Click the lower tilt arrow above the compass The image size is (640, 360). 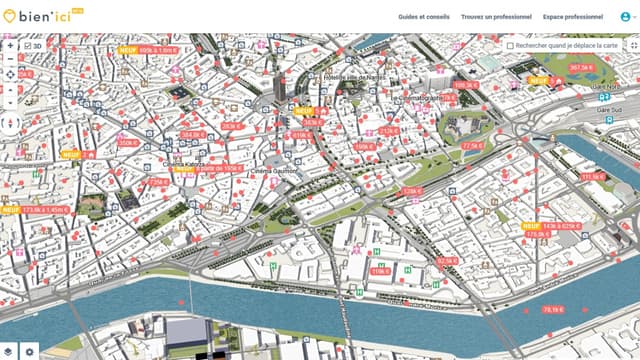pyautogui.click(x=10, y=103)
